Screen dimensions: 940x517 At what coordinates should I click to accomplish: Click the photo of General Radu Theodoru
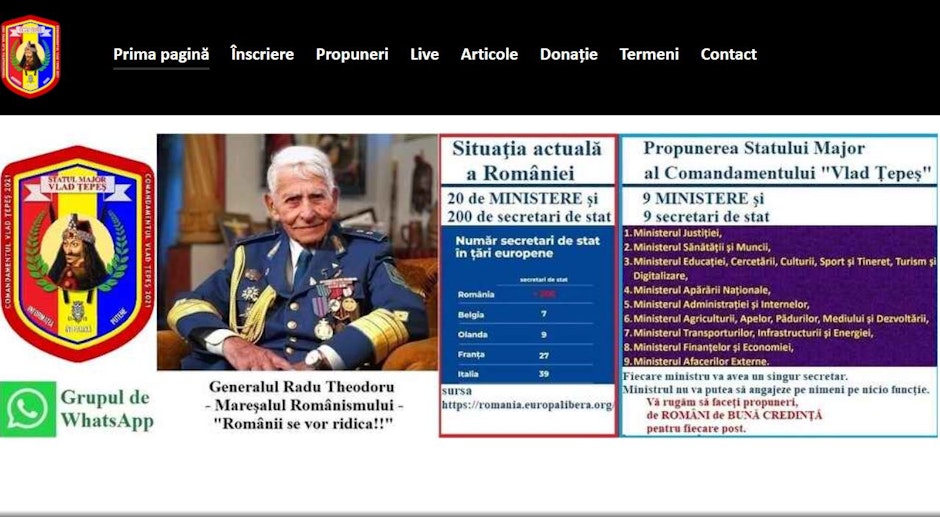pyautogui.click(x=297, y=252)
